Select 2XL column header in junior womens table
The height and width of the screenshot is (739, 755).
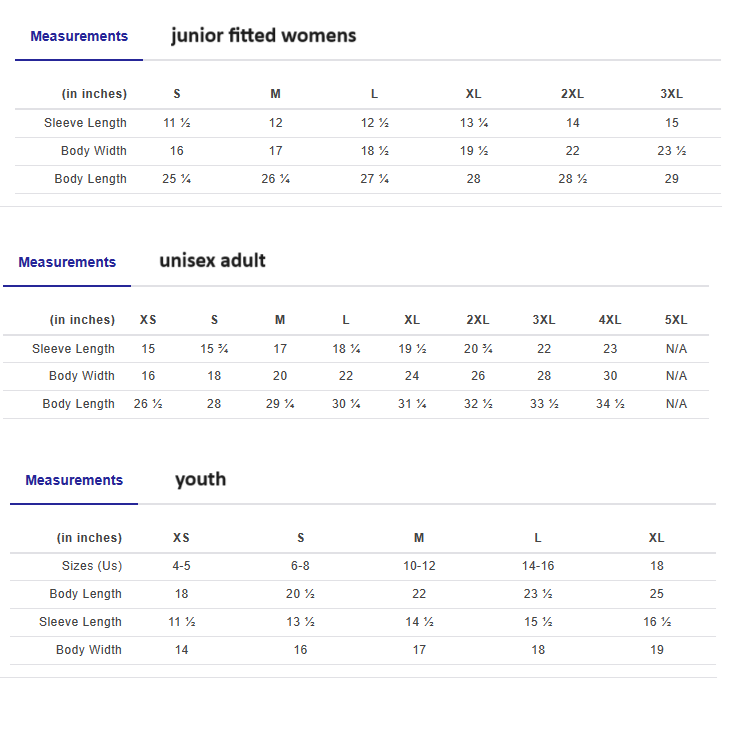click(572, 94)
